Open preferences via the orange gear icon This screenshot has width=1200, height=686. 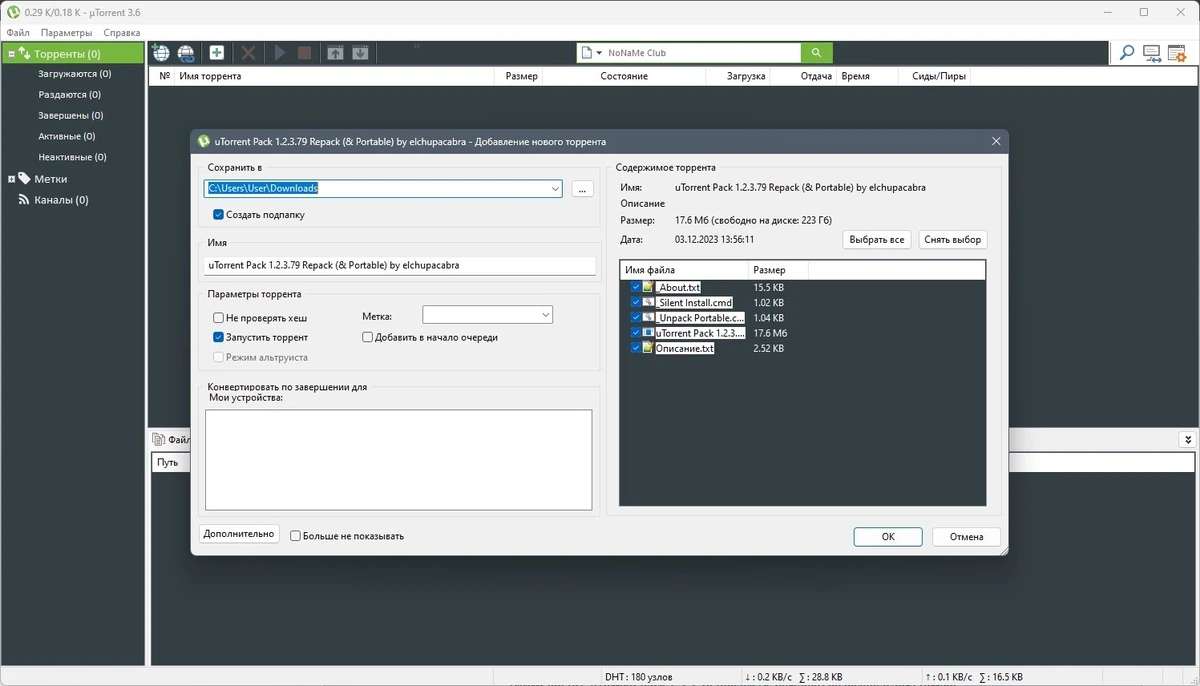[x=1177, y=53]
